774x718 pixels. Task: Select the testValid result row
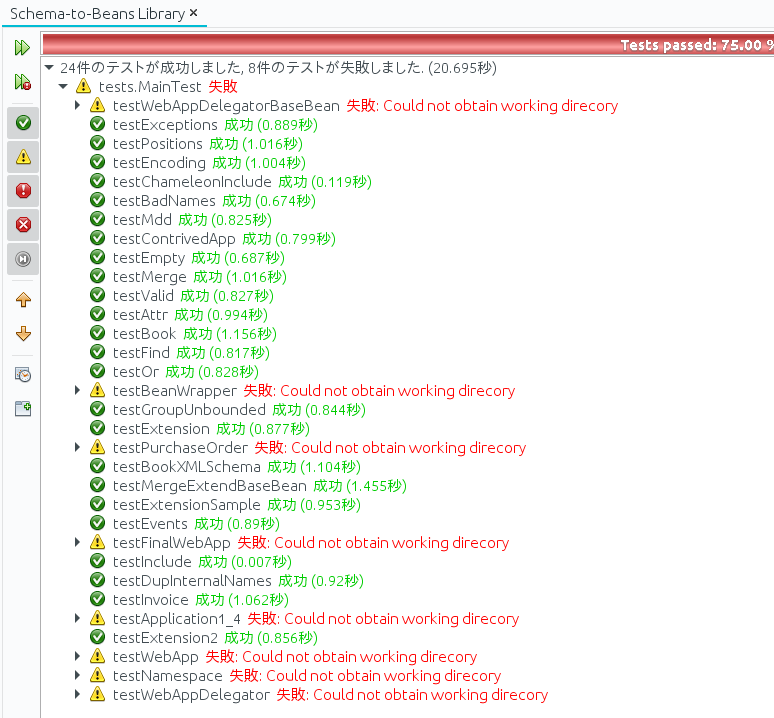(182, 296)
